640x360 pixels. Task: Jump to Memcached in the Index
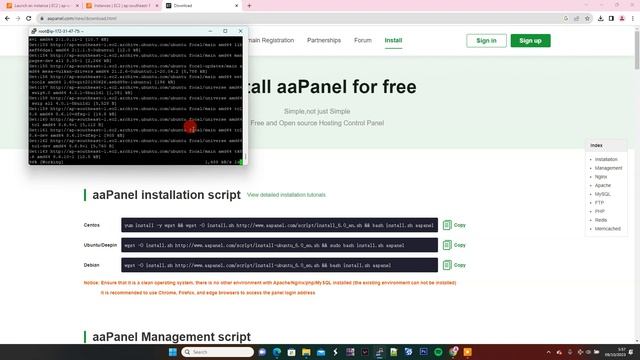607,229
